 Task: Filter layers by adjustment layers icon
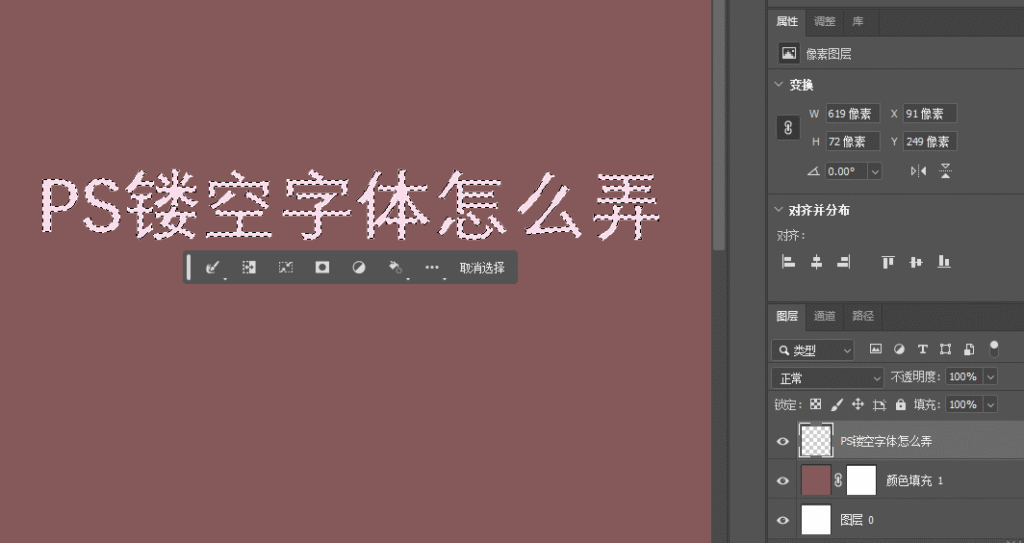click(x=899, y=350)
